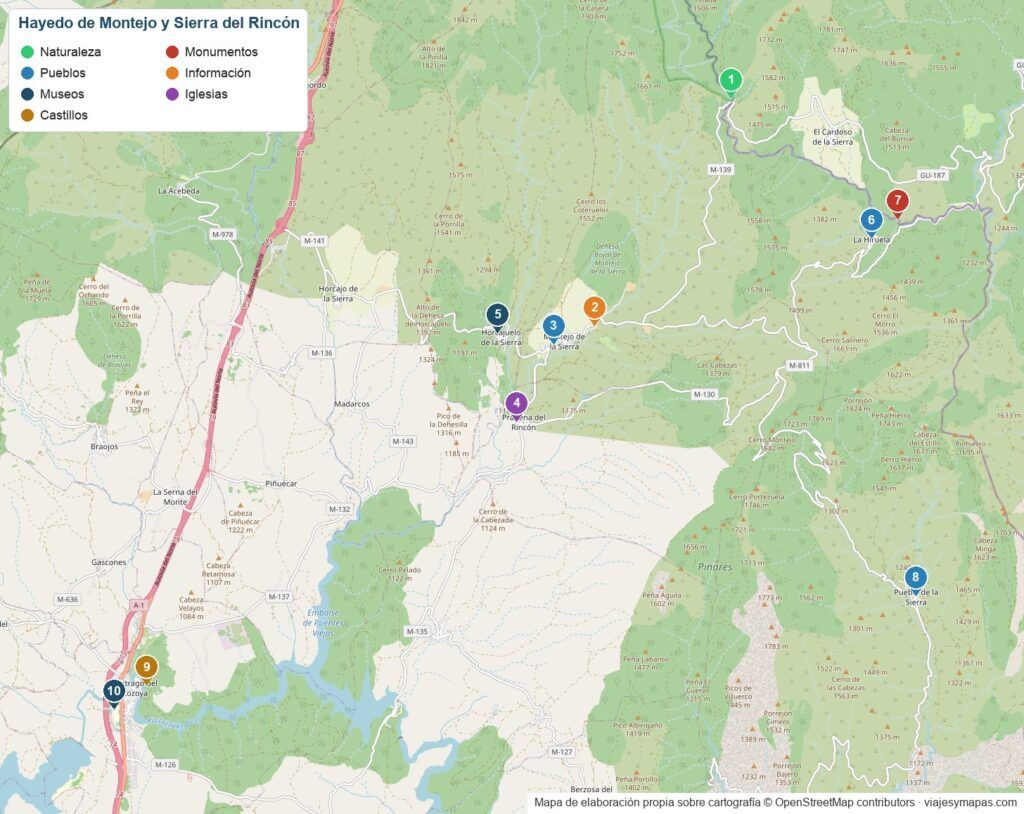Click the M-978 road shield
The height and width of the screenshot is (814, 1024).
click(223, 234)
